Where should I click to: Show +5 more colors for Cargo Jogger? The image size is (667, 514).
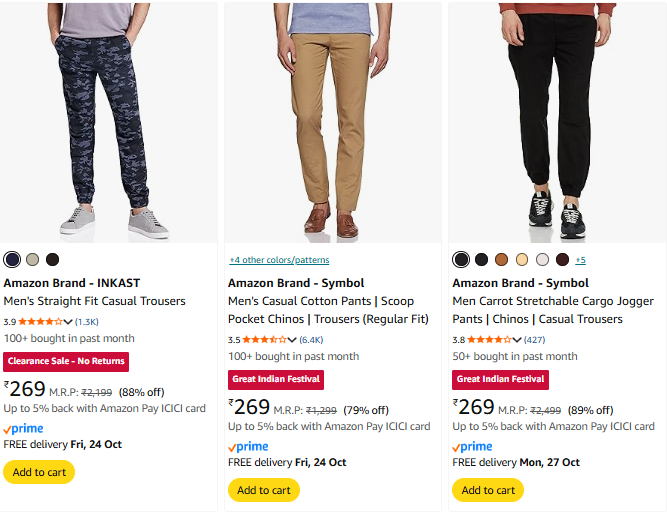pyautogui.click(x=581, y=260)
